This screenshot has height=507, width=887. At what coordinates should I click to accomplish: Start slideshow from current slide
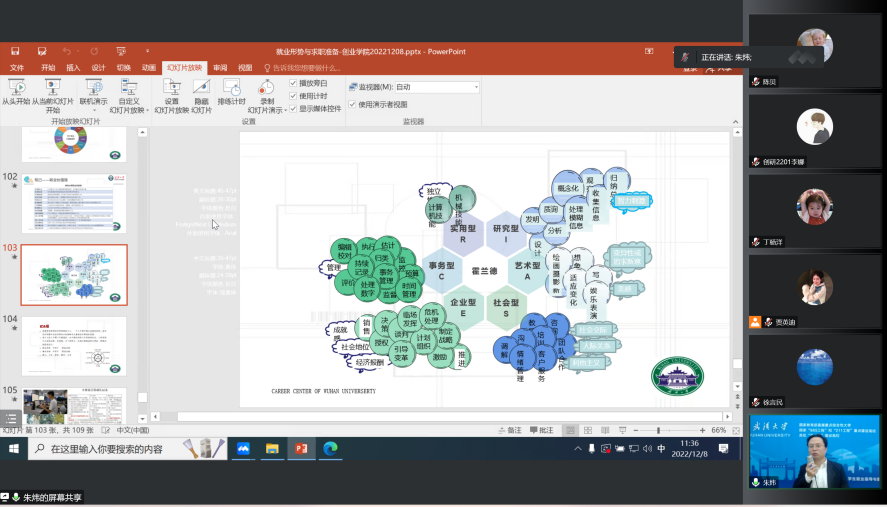click(53, 92)
